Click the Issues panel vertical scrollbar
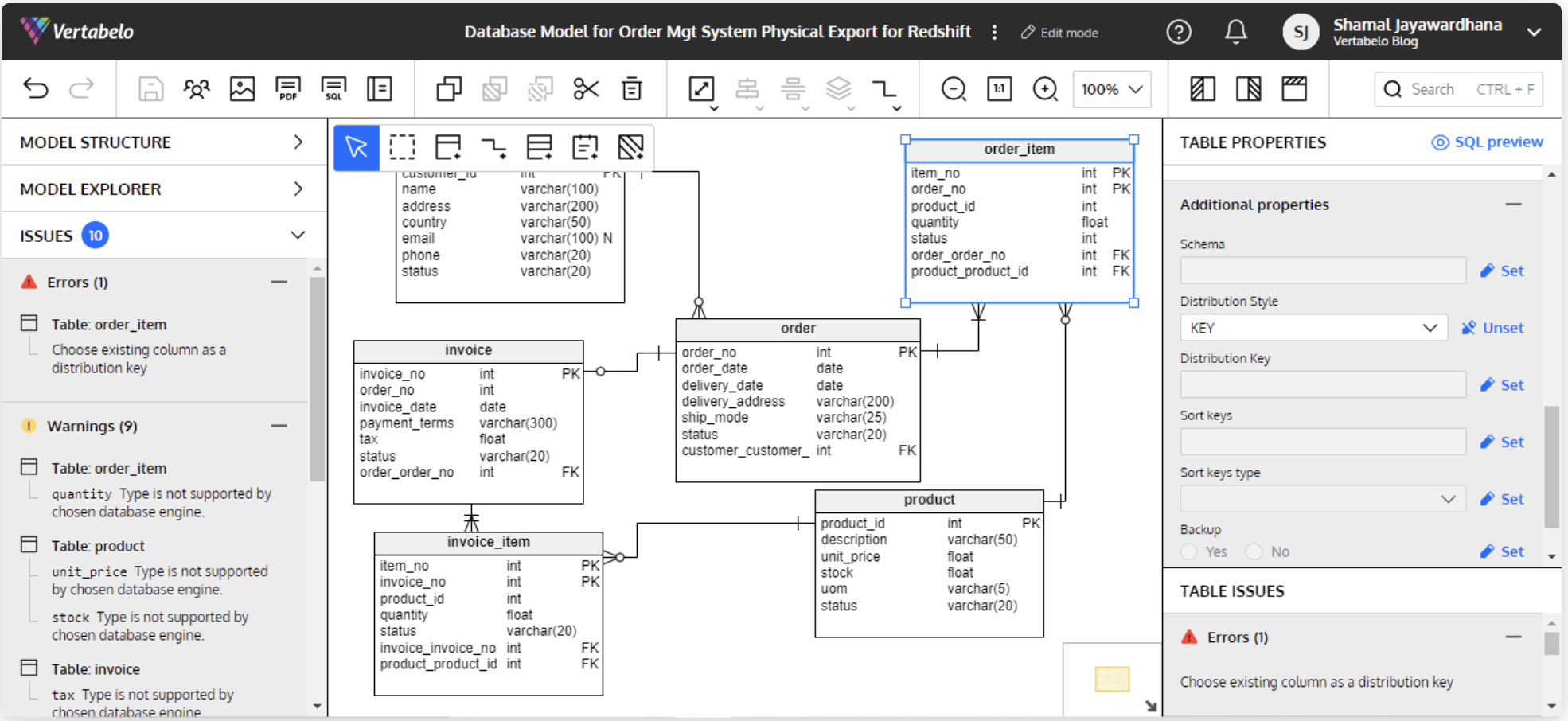 point(317,380)
